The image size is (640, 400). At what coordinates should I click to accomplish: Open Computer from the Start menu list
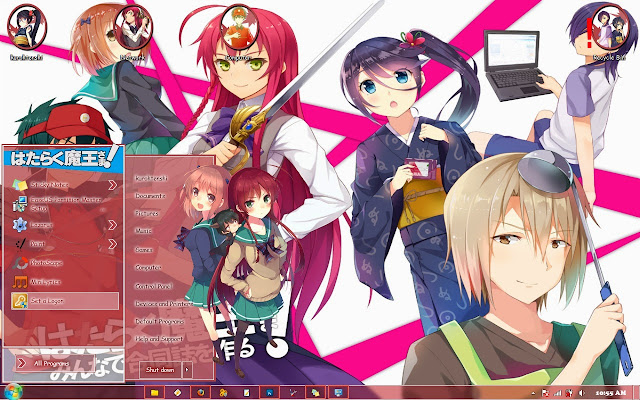(x=148, y=268)
